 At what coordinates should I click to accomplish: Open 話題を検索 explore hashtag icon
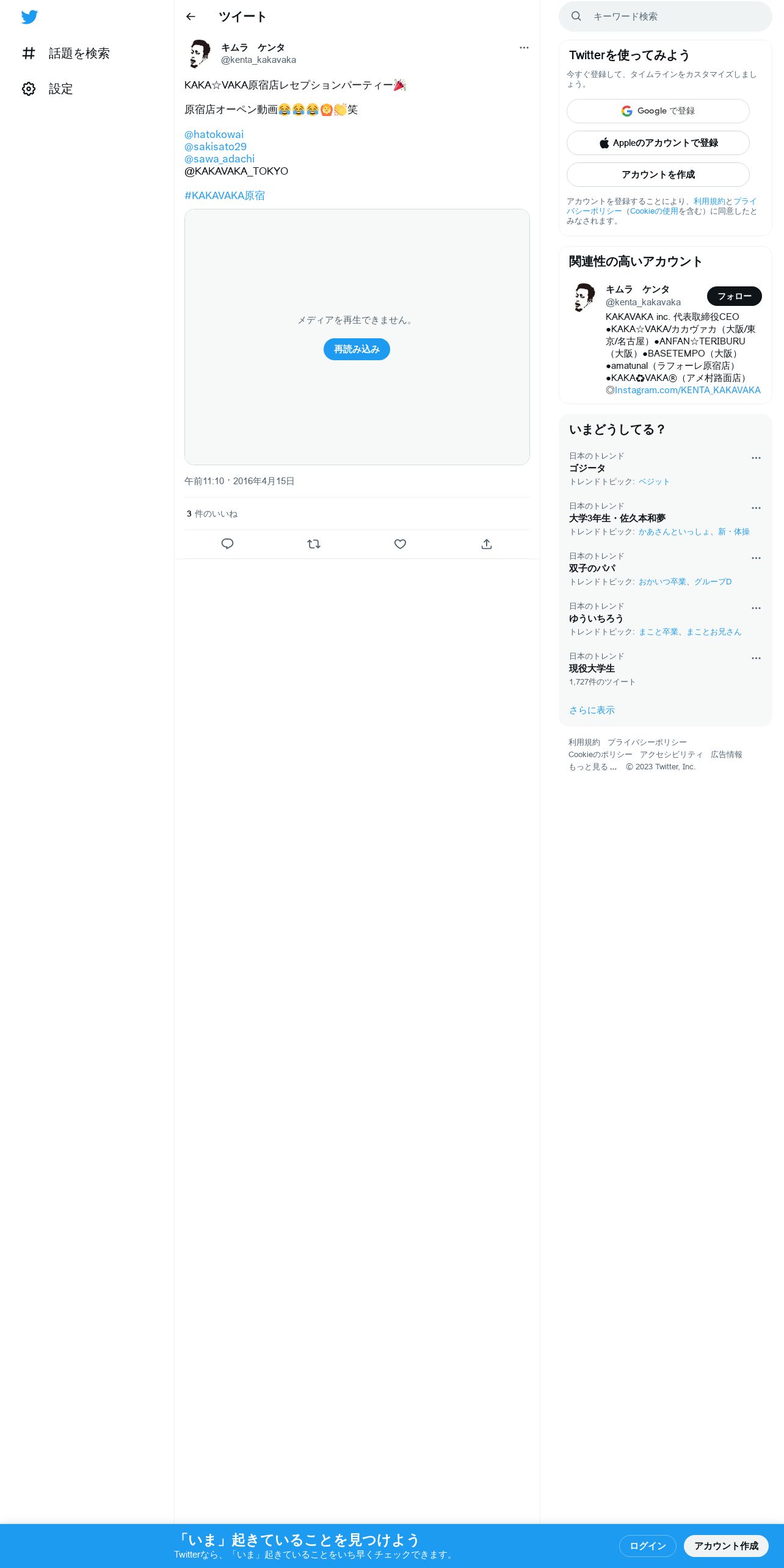tap(29, 53)
